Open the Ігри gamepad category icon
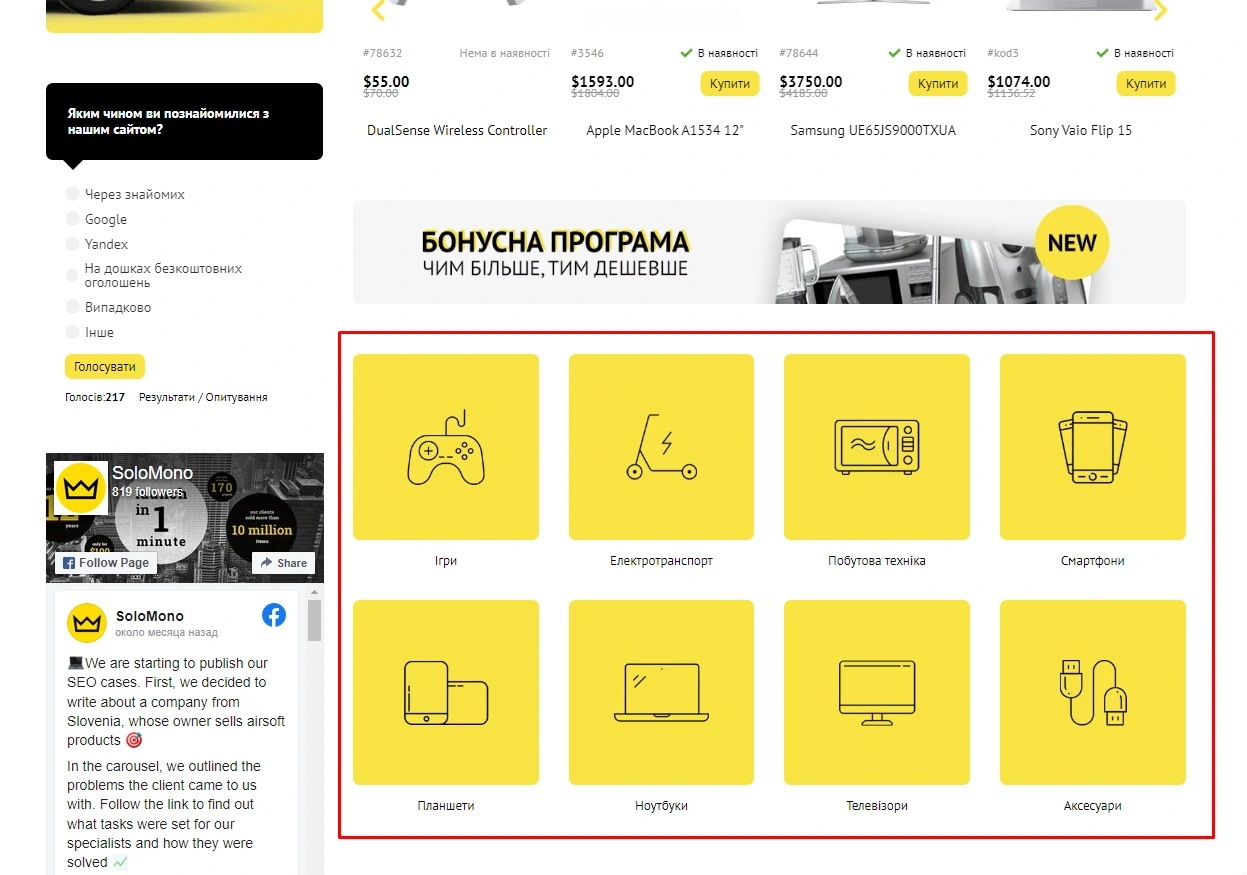The height and width of the screenshot is (875, 1247). [x=445, y=447]
